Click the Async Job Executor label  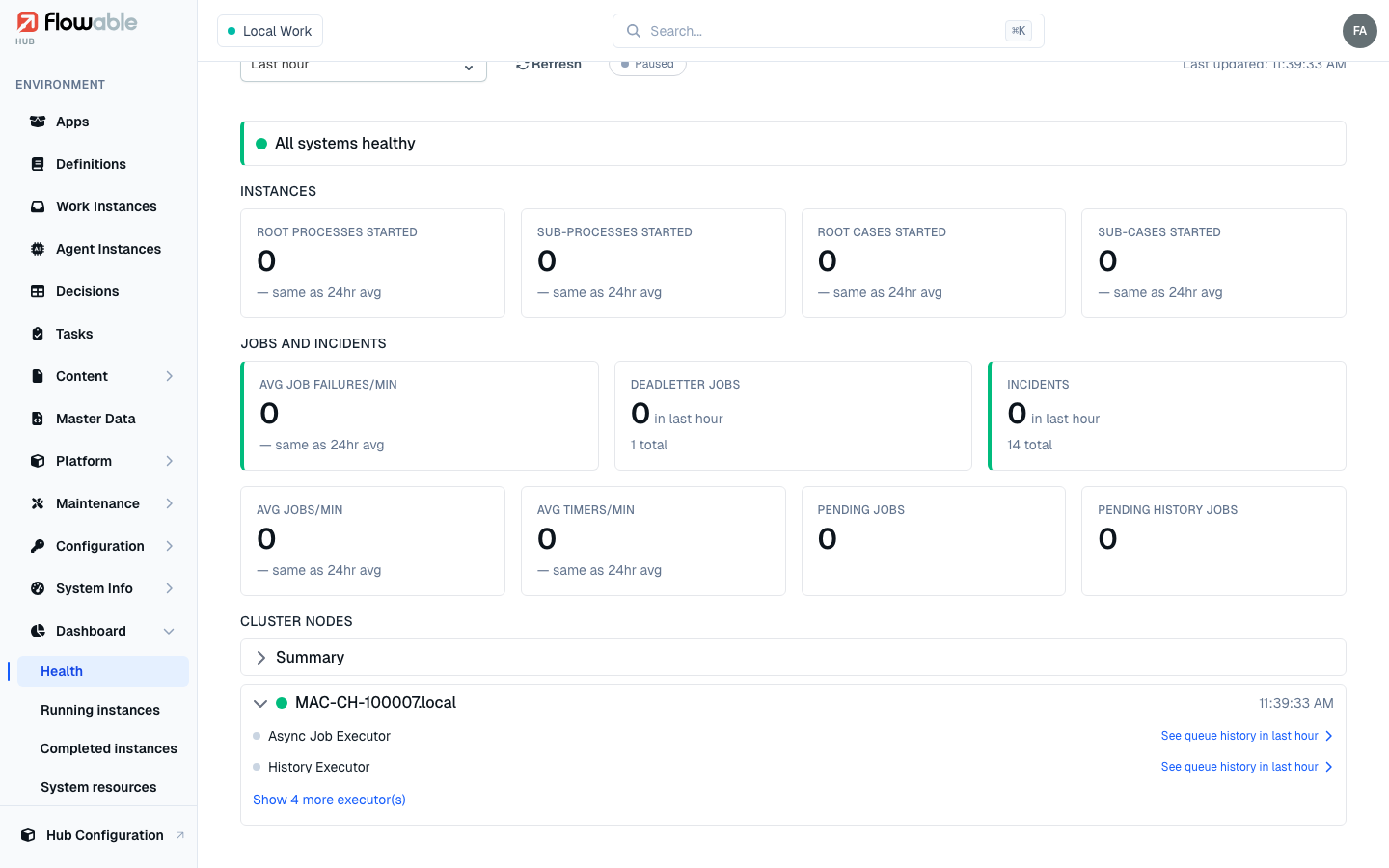[x=329, y=736]
